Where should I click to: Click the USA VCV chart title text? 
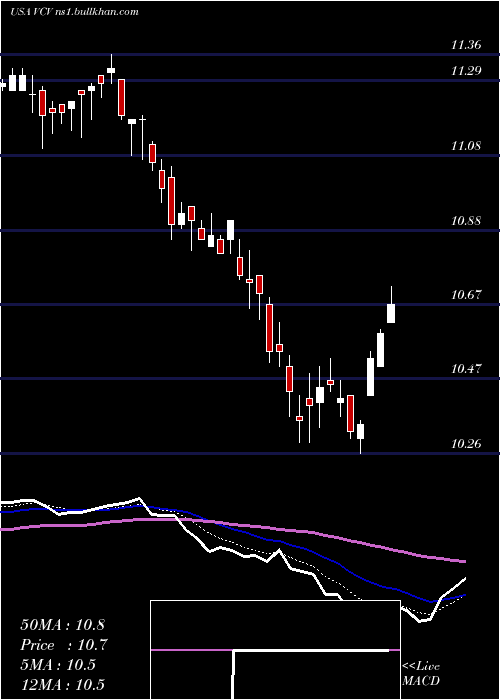coord(74,12)
